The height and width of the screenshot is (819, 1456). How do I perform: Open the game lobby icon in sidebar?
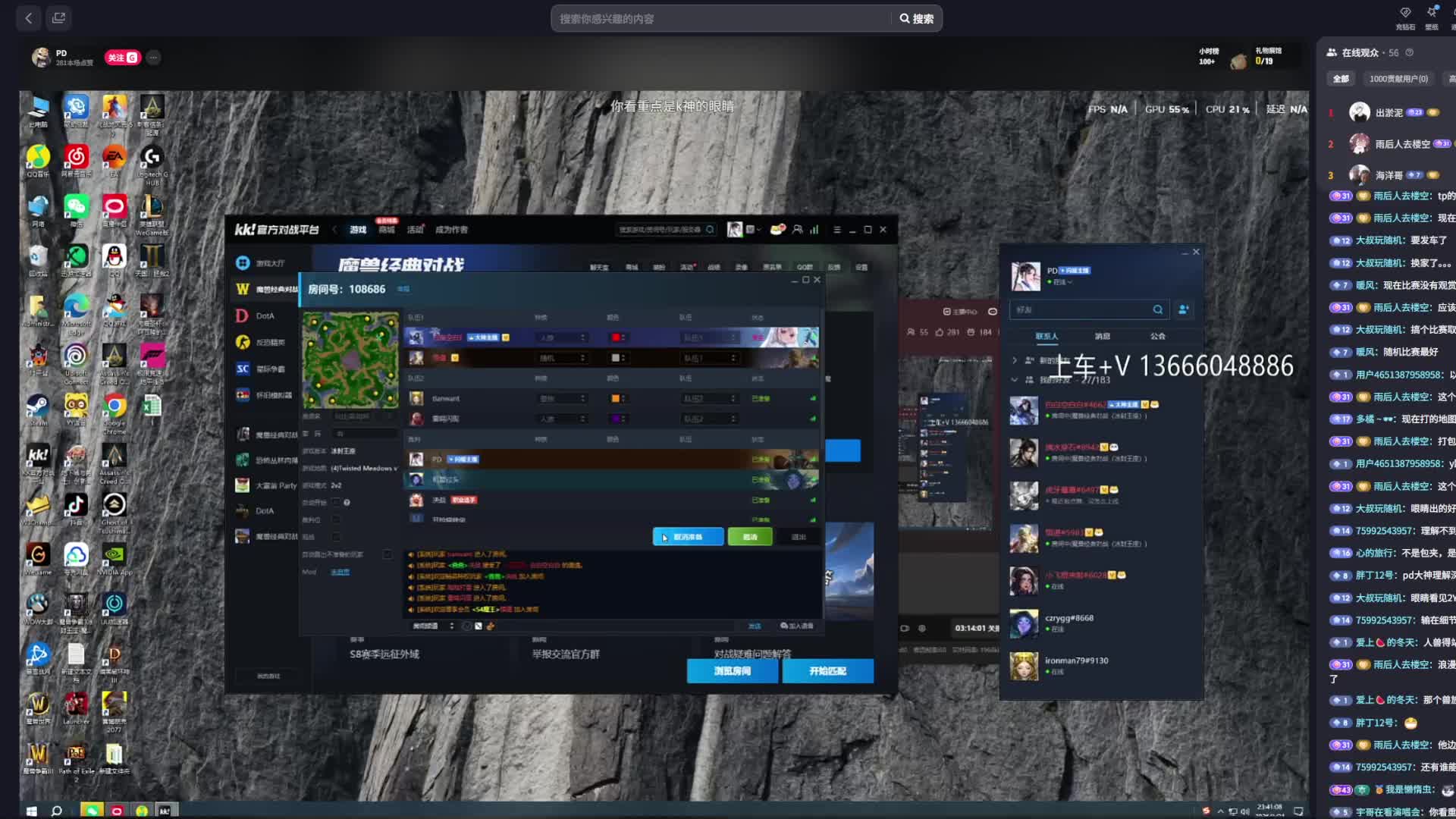(x=243, y=262)
